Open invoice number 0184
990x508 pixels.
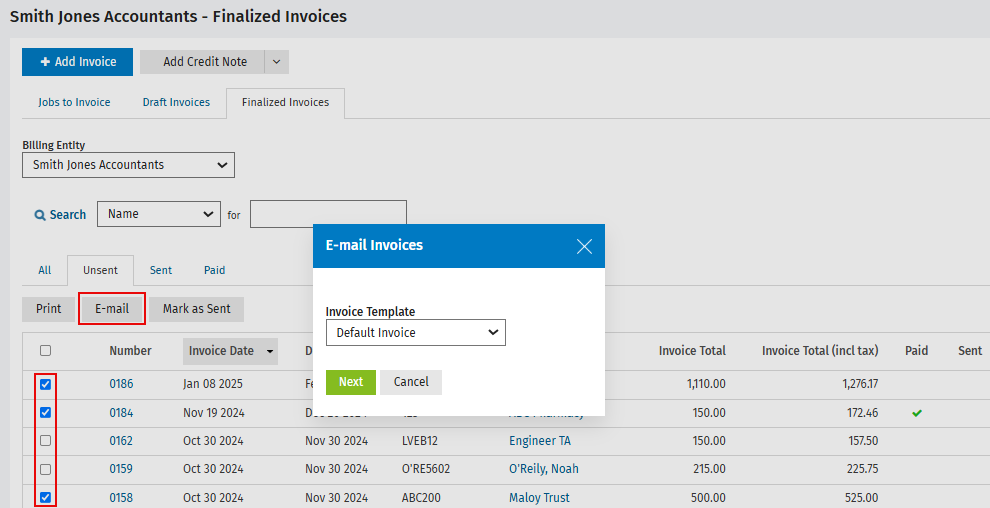point(121,413)
